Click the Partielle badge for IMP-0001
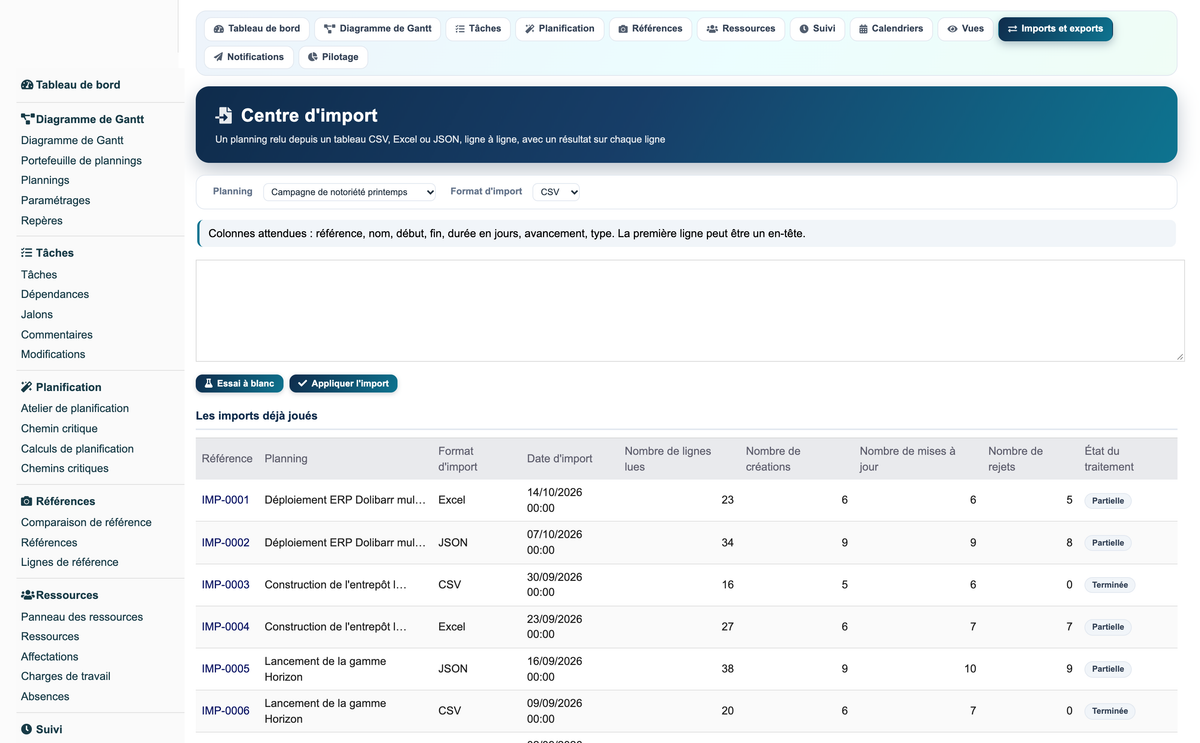The image size is (1200, 743). [1108, 501]
